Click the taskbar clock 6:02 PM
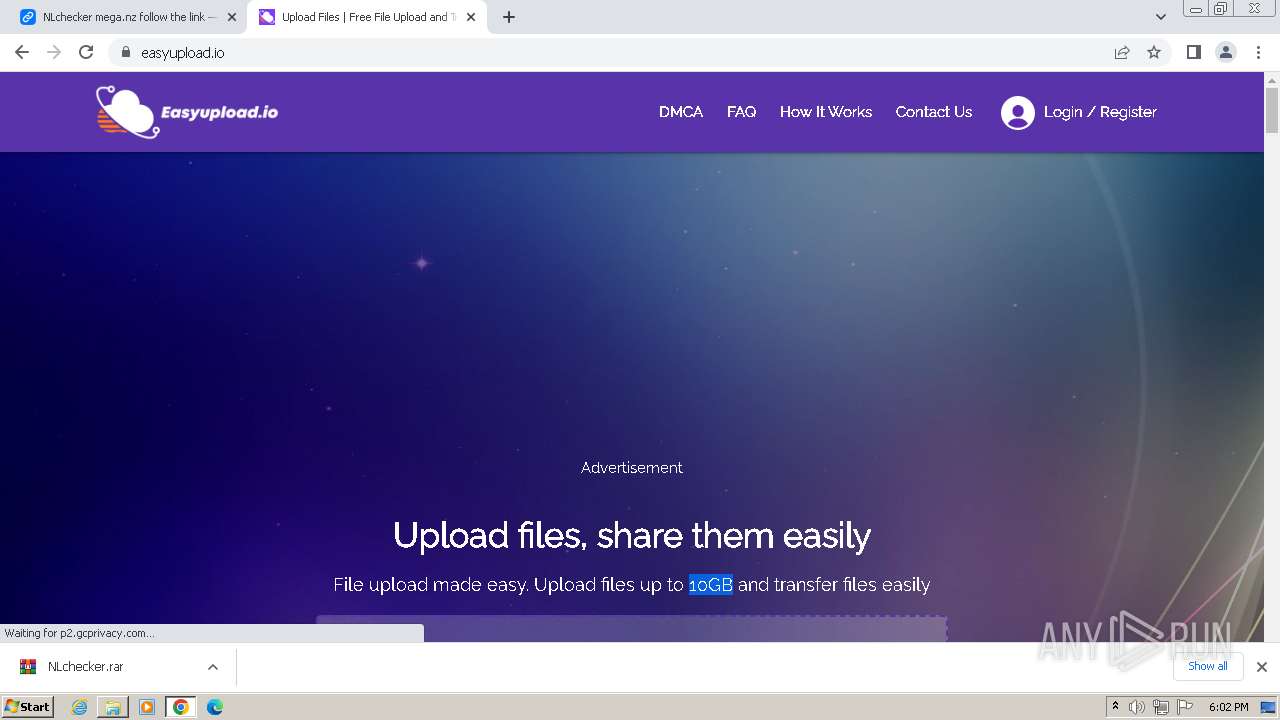The height and width of the screenshot is (720, 1280). pyautogui.click(x=1228, y=707)
